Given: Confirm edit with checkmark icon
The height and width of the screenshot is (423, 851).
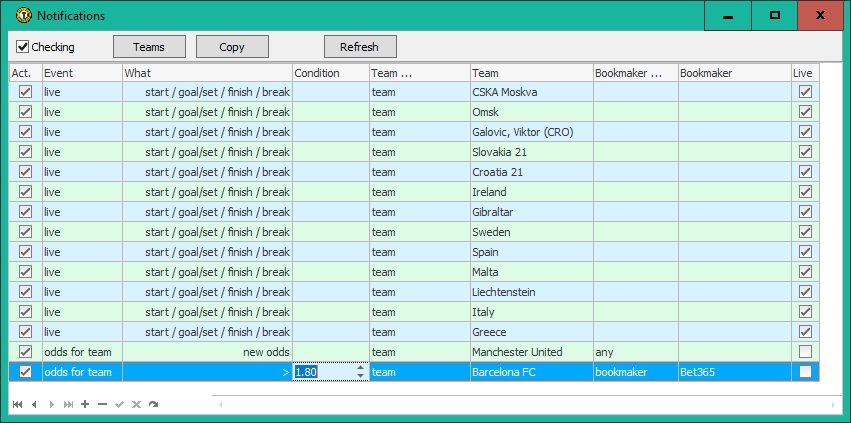Looking at the screenshot, I should pyautogui.click(x=119, y=404).
